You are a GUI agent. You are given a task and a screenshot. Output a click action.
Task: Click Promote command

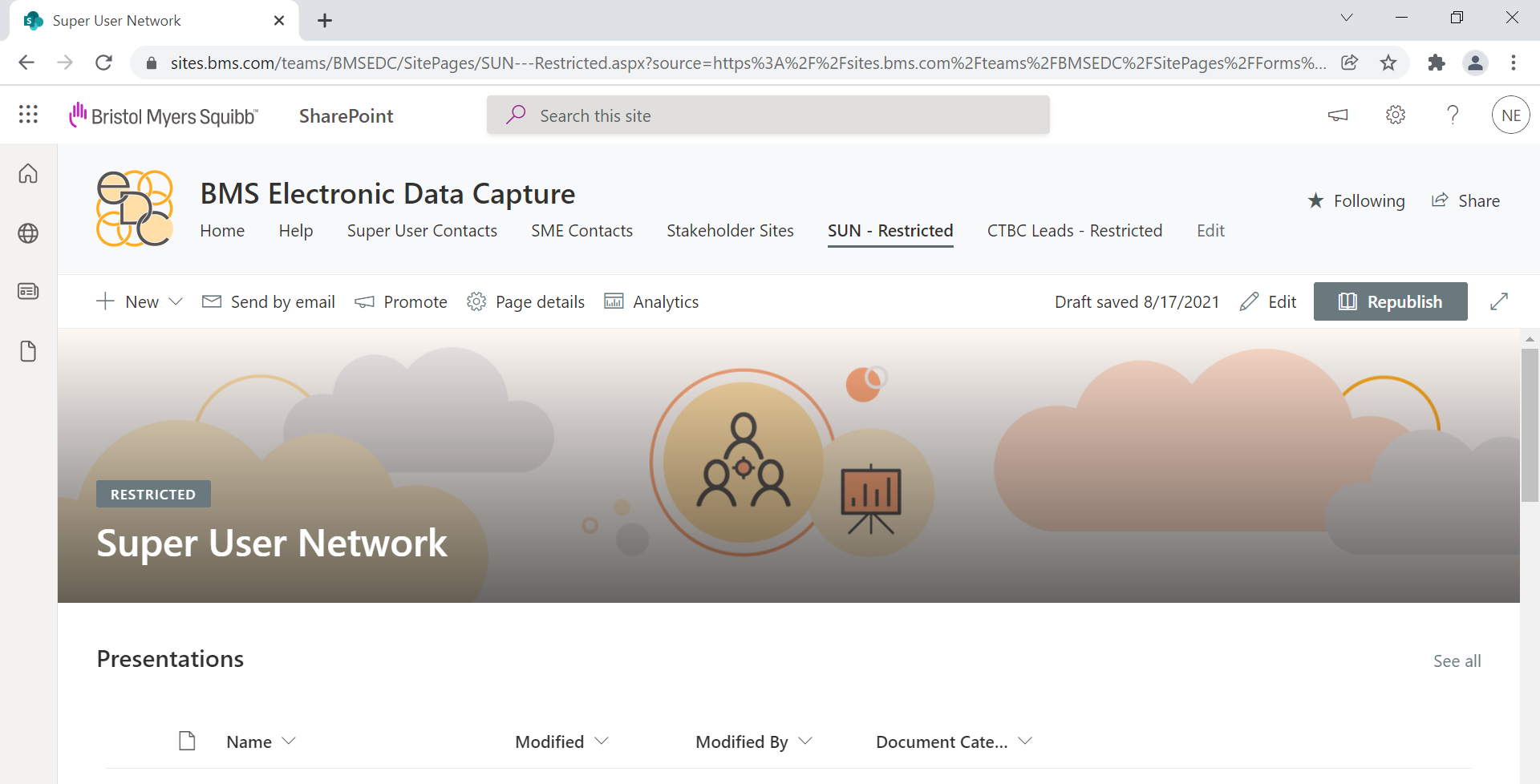click(x=401, y=301)
